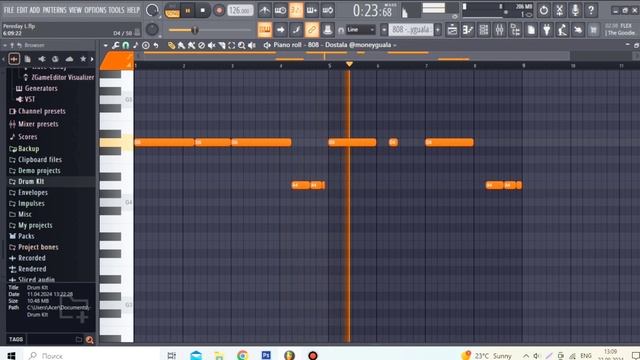640x360 pixels.
Task: Select the Delete tool
Action: (x=201, y=45)
